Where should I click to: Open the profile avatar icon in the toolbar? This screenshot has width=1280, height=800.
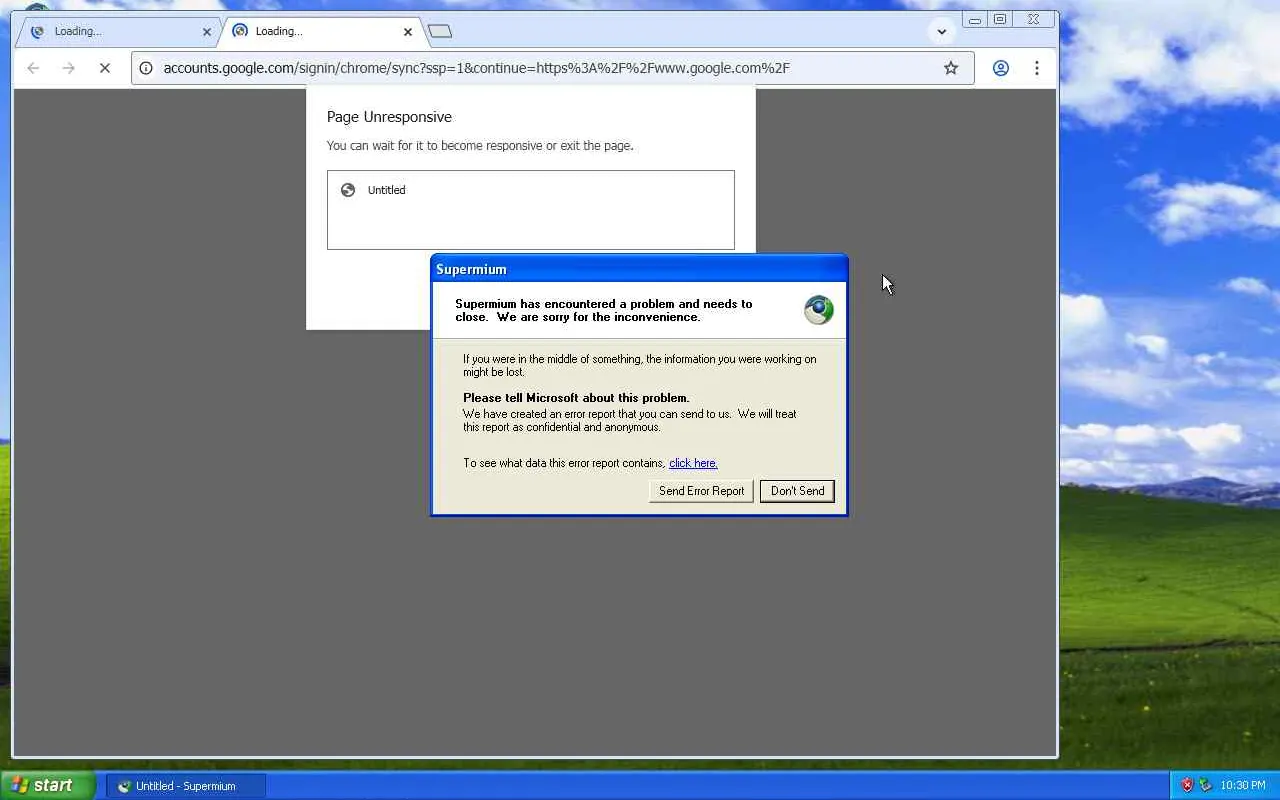1000,68
